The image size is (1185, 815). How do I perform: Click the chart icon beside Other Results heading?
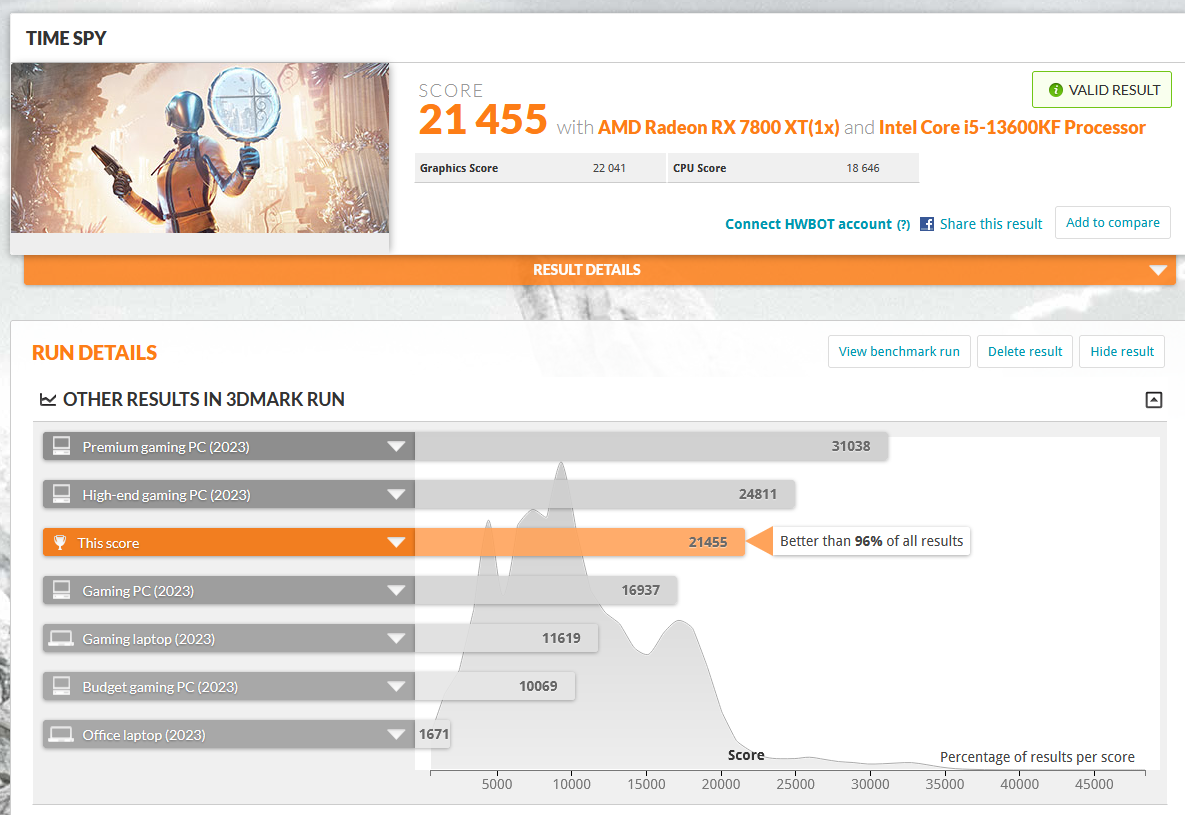48,399
